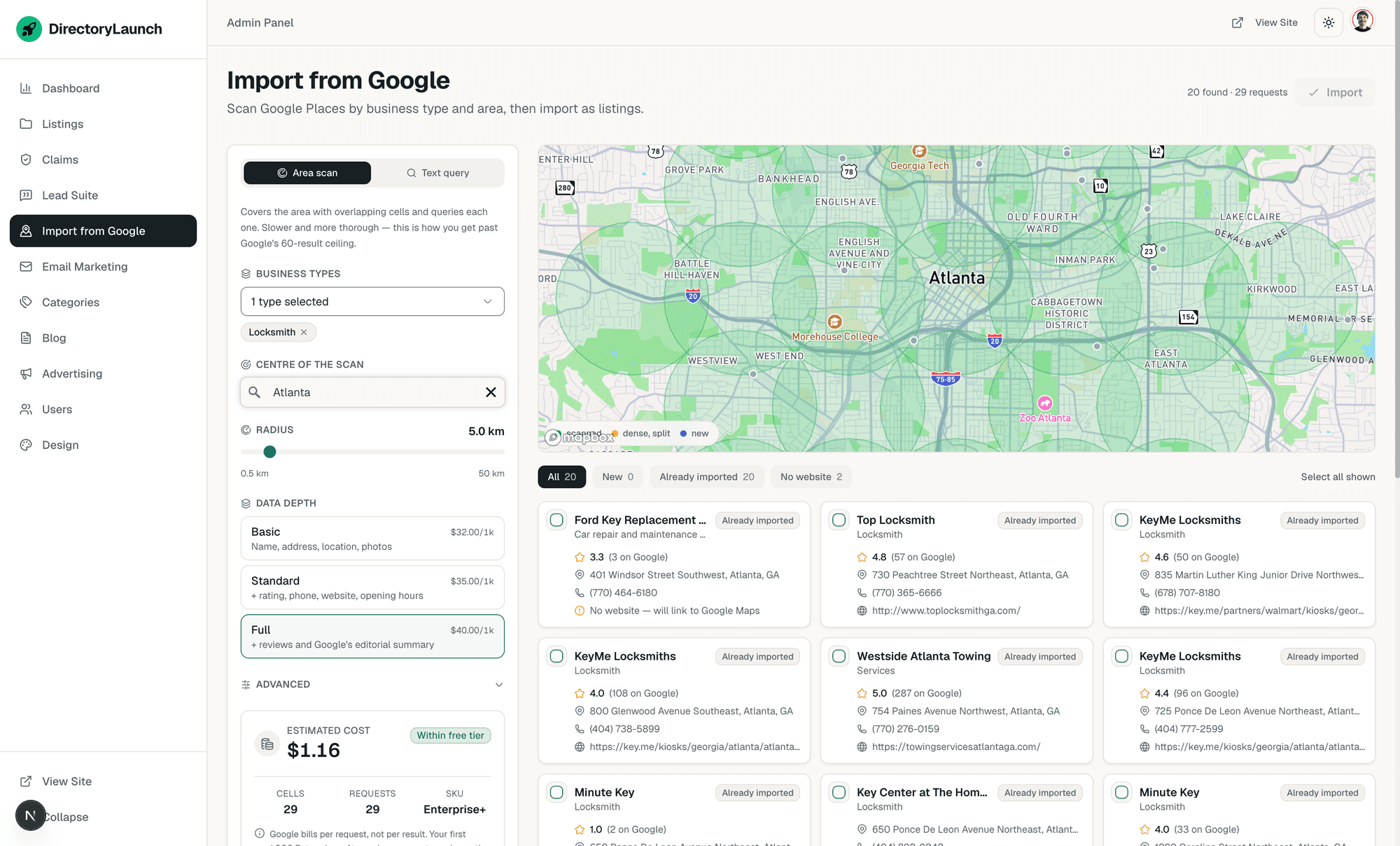Click the Design palette icon
The height and width of the screenshot is (846, 1400).
(26, 445)
